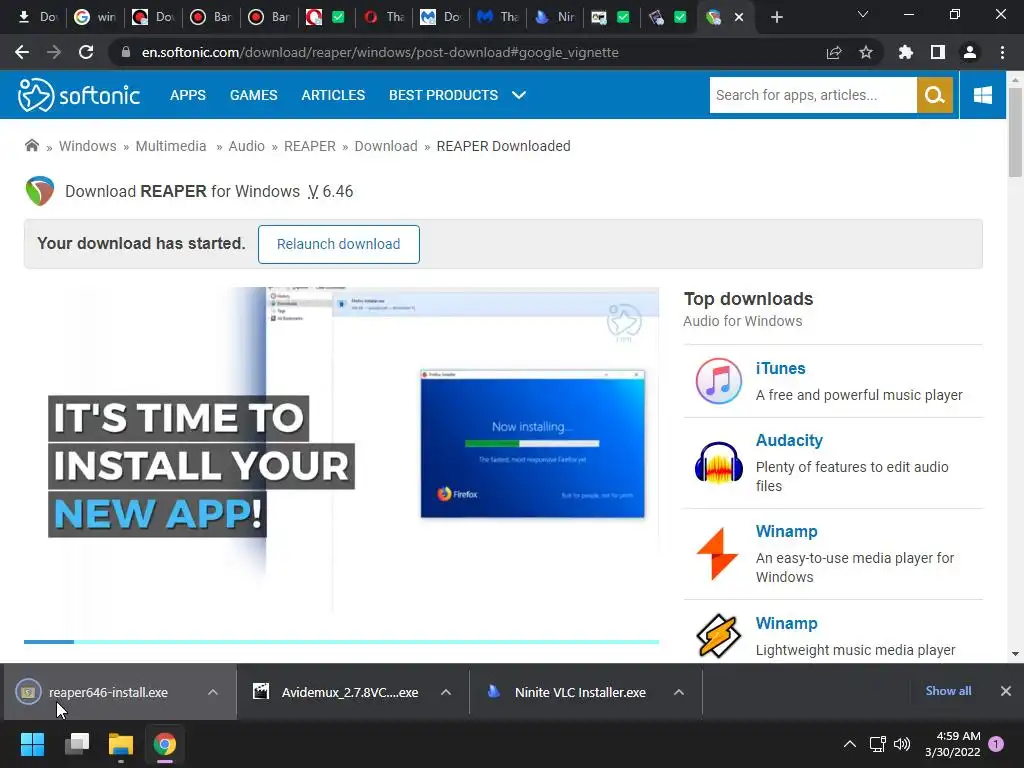This screenshot has width=1024, height=768.
Task: Expand the BEST PRODUCTS dropdown chevron
Action: [519, 95]
